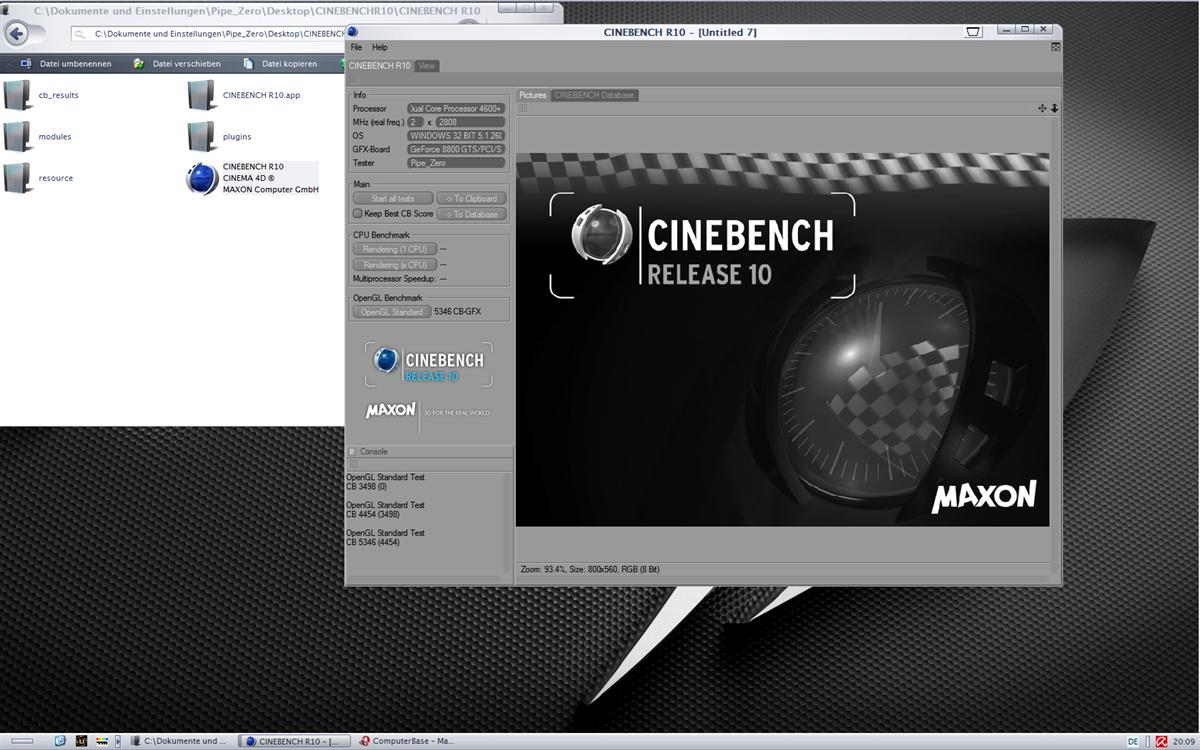Click the red antivirus tray icon

tap(1162, 741)
